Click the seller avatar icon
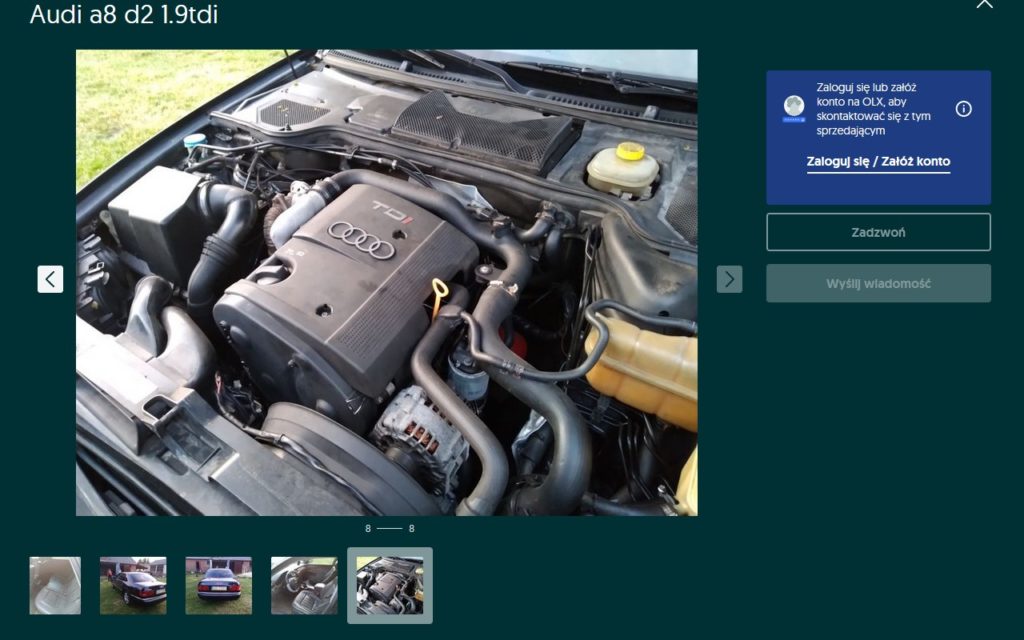The image size is (1024, 640). (x=794, y=108)
